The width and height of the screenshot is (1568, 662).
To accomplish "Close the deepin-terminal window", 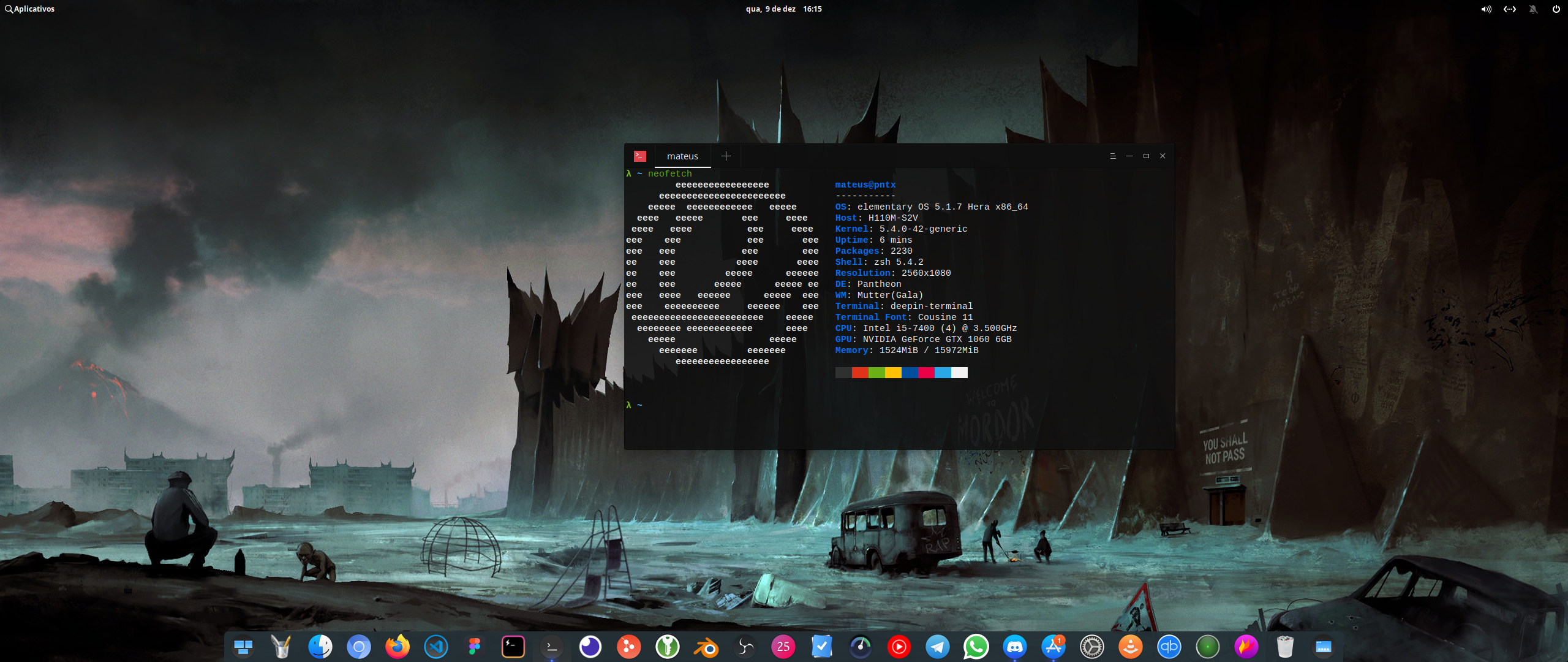I will click(x=1163, y=156).
